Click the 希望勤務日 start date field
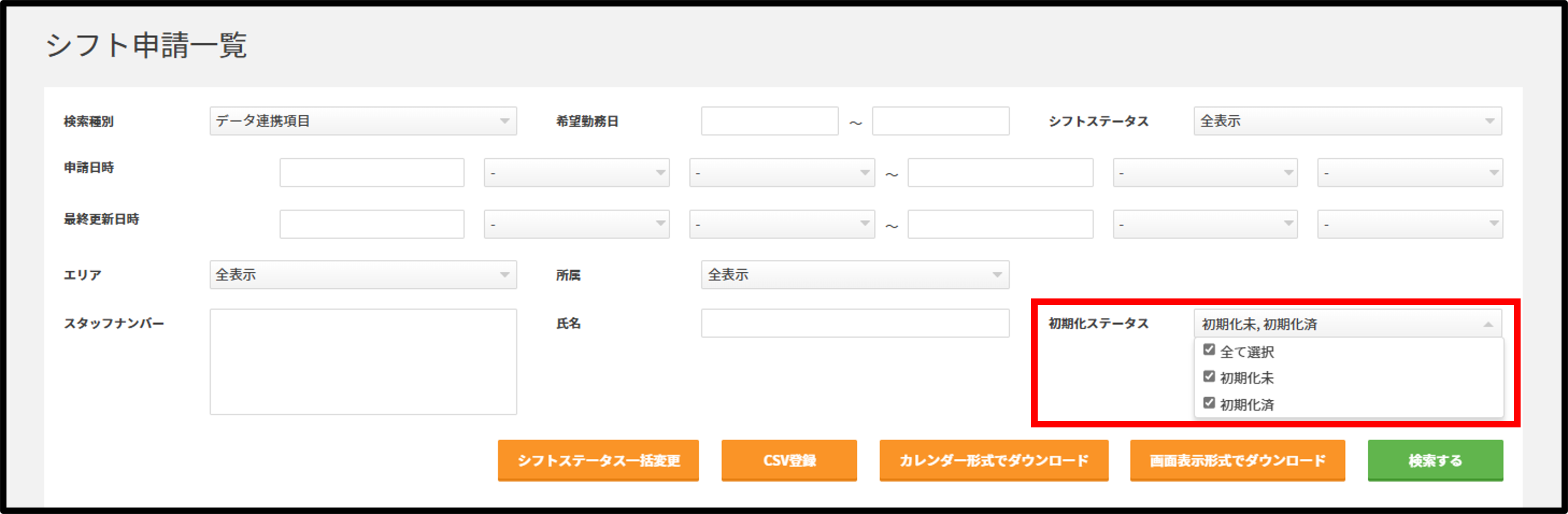 pyautogui.click(x=769, y=121)
